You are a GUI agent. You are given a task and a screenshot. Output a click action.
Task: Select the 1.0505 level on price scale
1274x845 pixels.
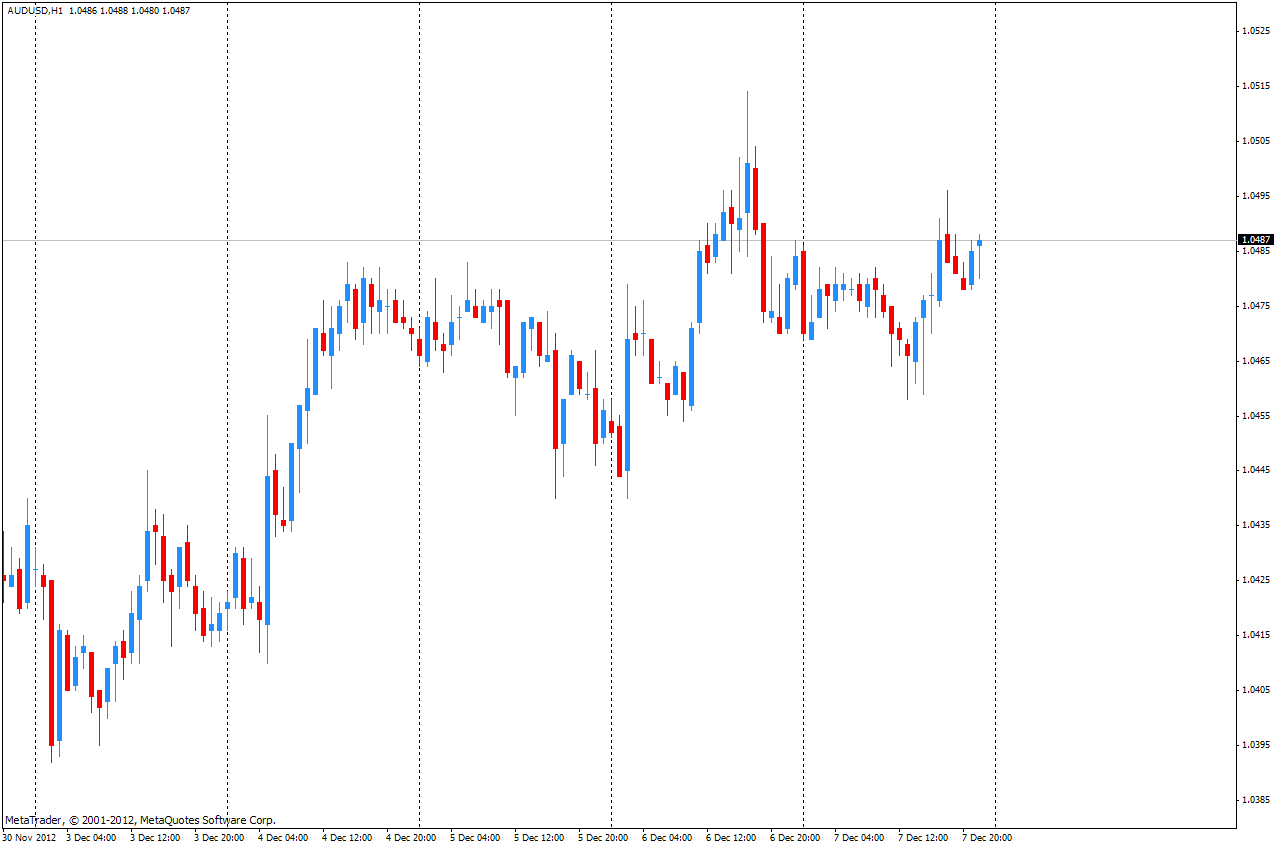1256,141
